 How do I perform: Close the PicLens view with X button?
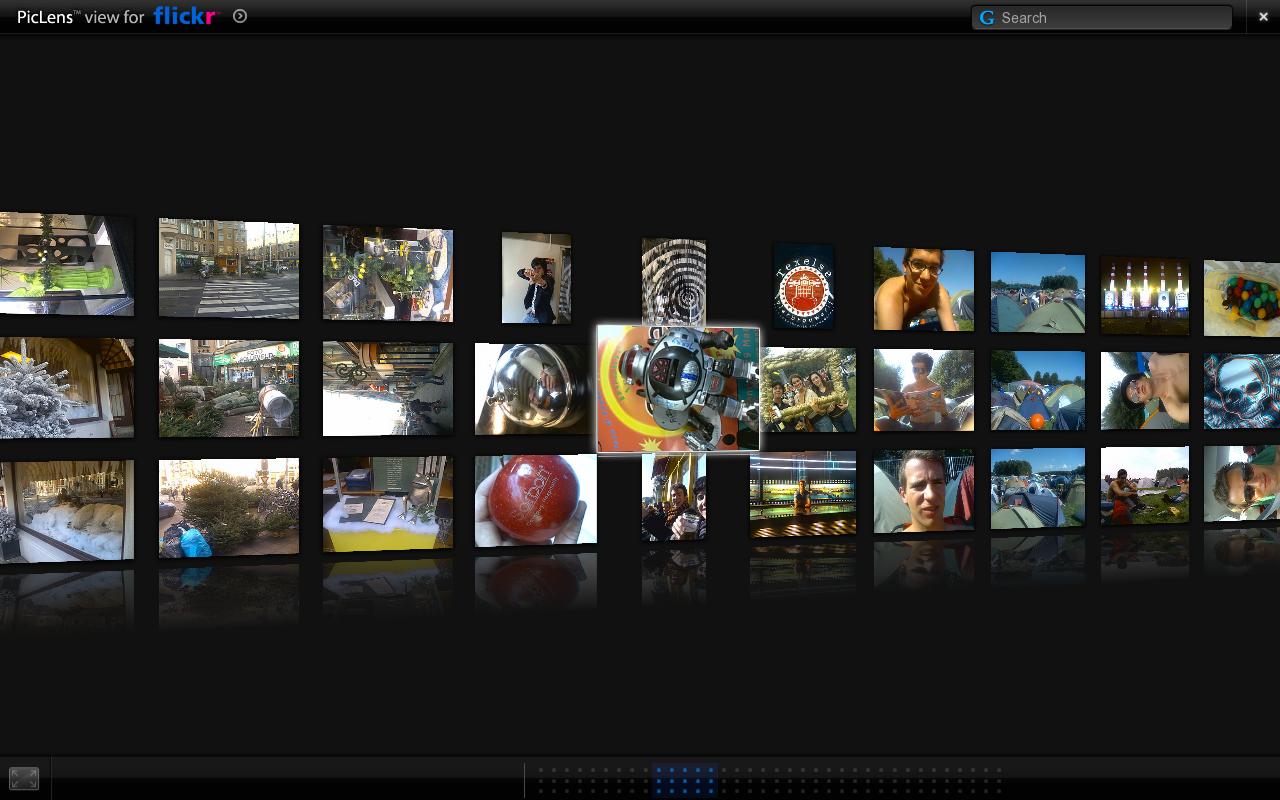(x=1263, y=17)
